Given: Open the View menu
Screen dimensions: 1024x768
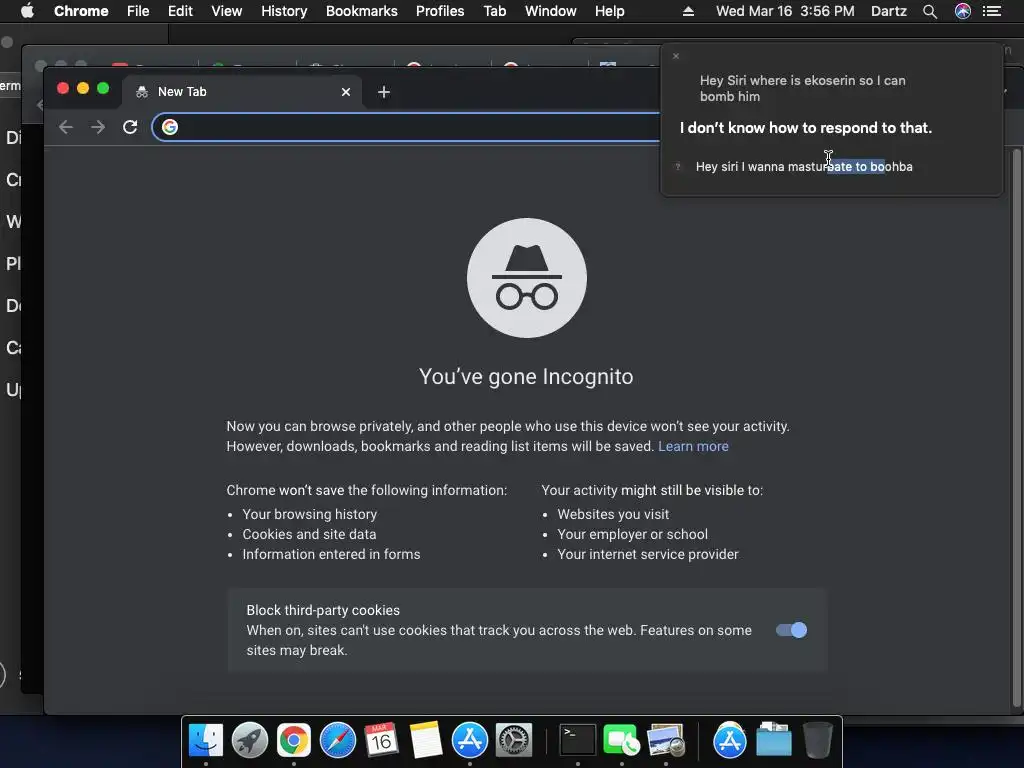Looking at the screenshot, I should 227,11.
